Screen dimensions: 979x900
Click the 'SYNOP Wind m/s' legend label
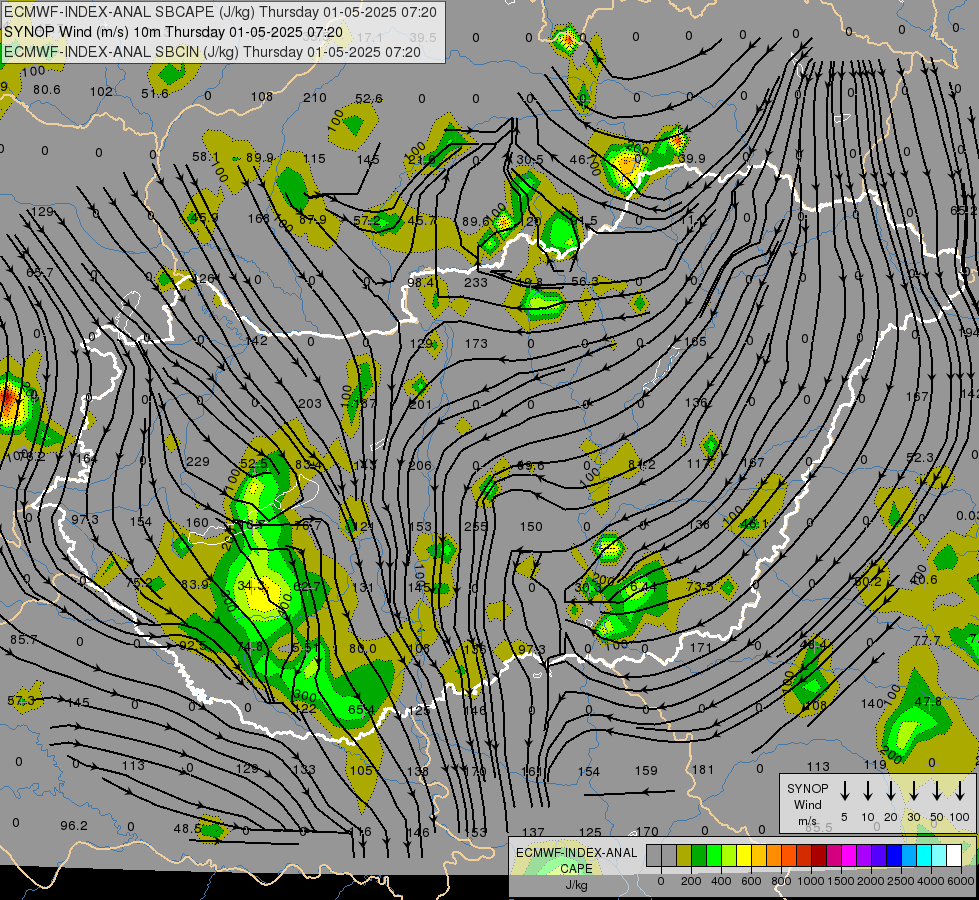(x=807, y=805)
